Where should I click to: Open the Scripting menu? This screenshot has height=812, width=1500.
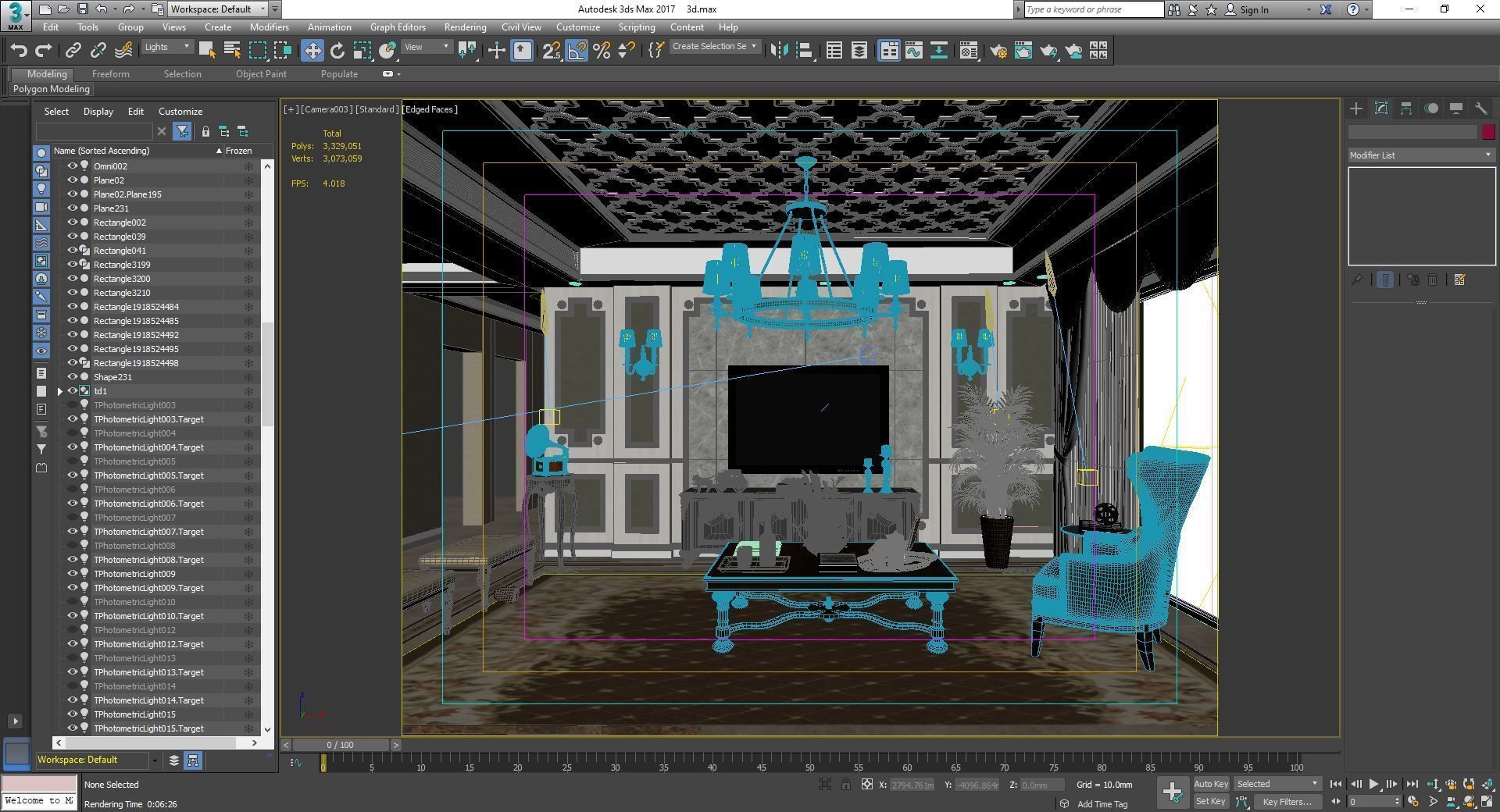pyautogui.click(x=637, y=27)
